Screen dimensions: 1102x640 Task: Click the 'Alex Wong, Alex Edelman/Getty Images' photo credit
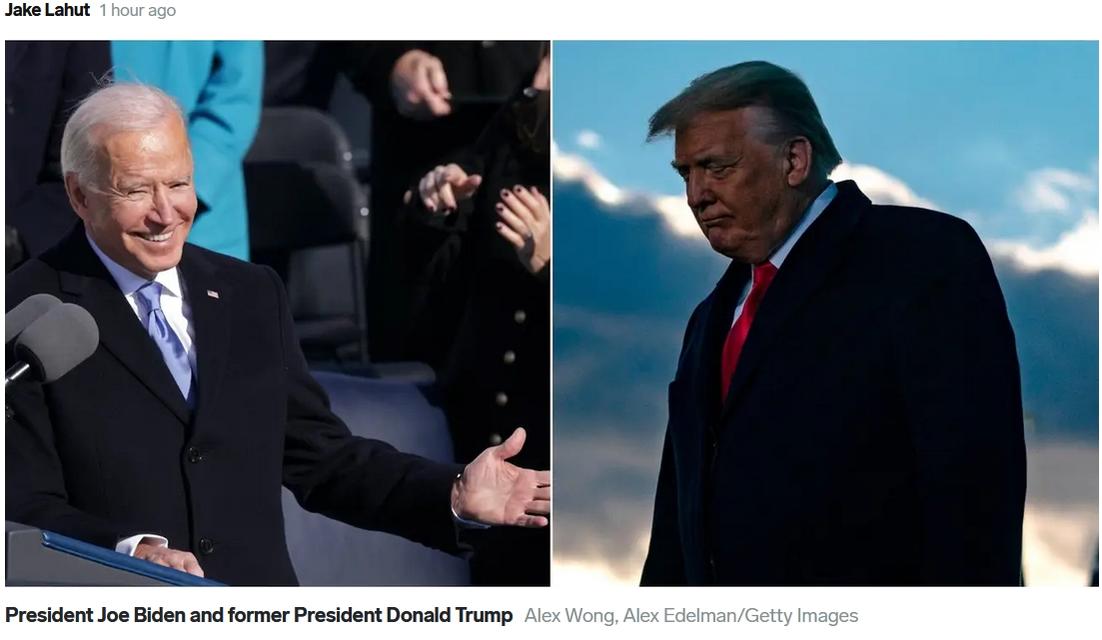(691, 615)
